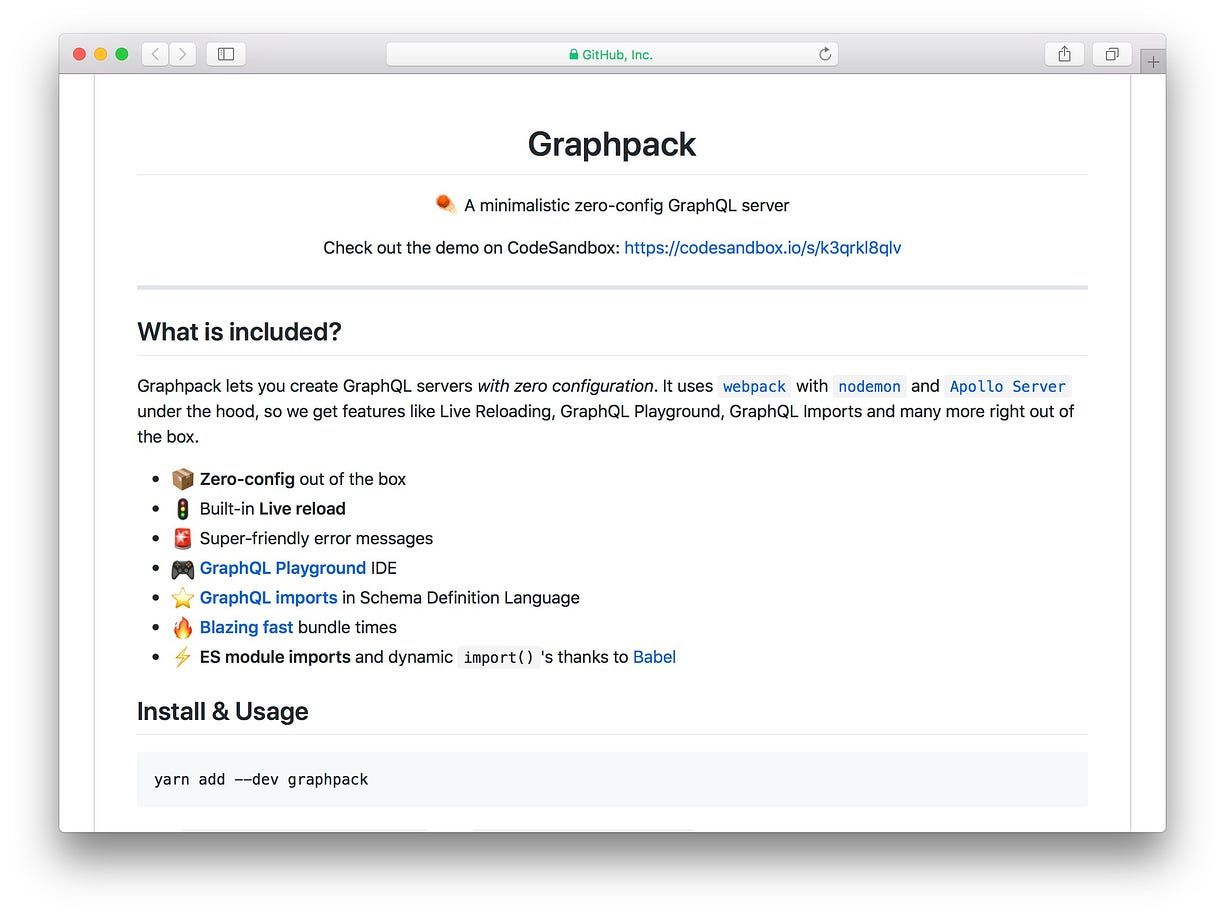Click the lightning emoji beside ES module imports
This screenshot has height=917, width=1225.
[182, 657]
